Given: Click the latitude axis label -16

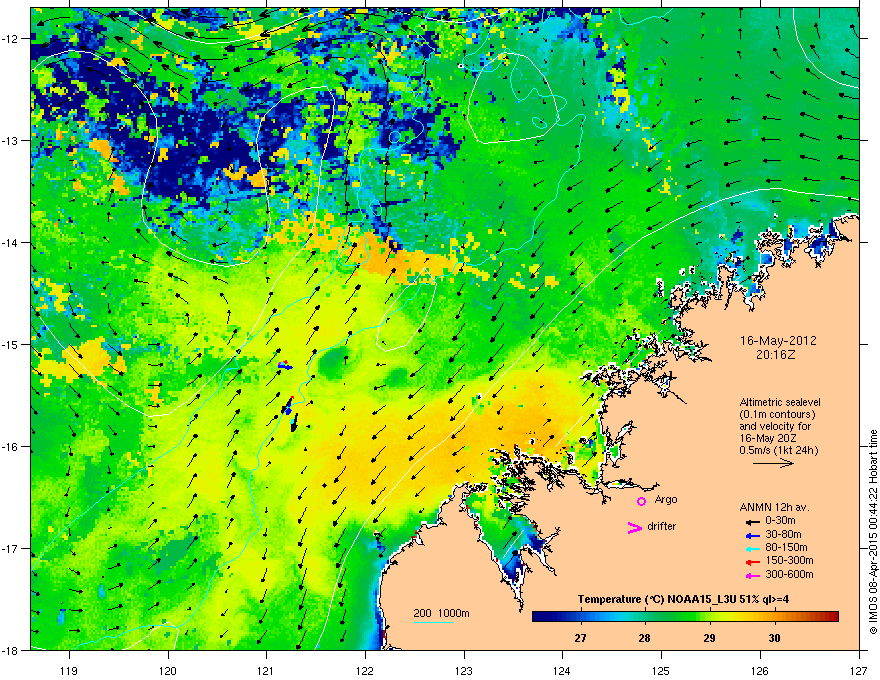Looking at the screenshot, I should (11, 447).
